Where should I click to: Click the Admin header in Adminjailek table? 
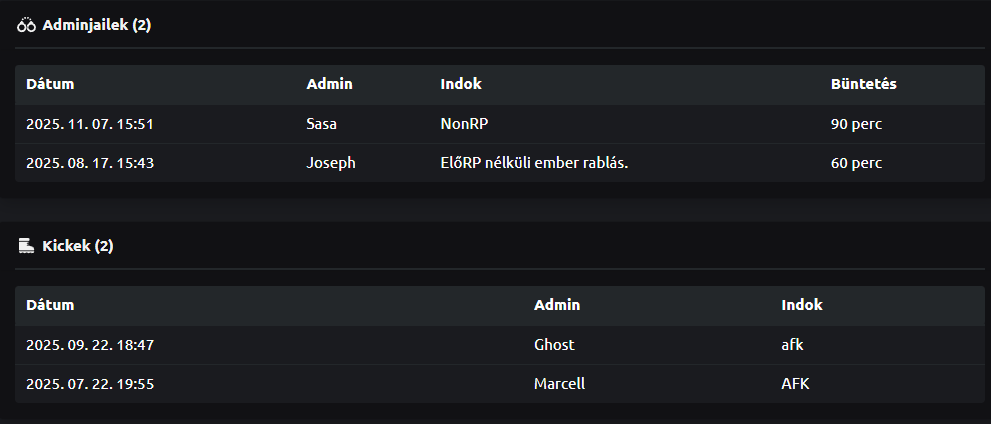coord(329,84)
